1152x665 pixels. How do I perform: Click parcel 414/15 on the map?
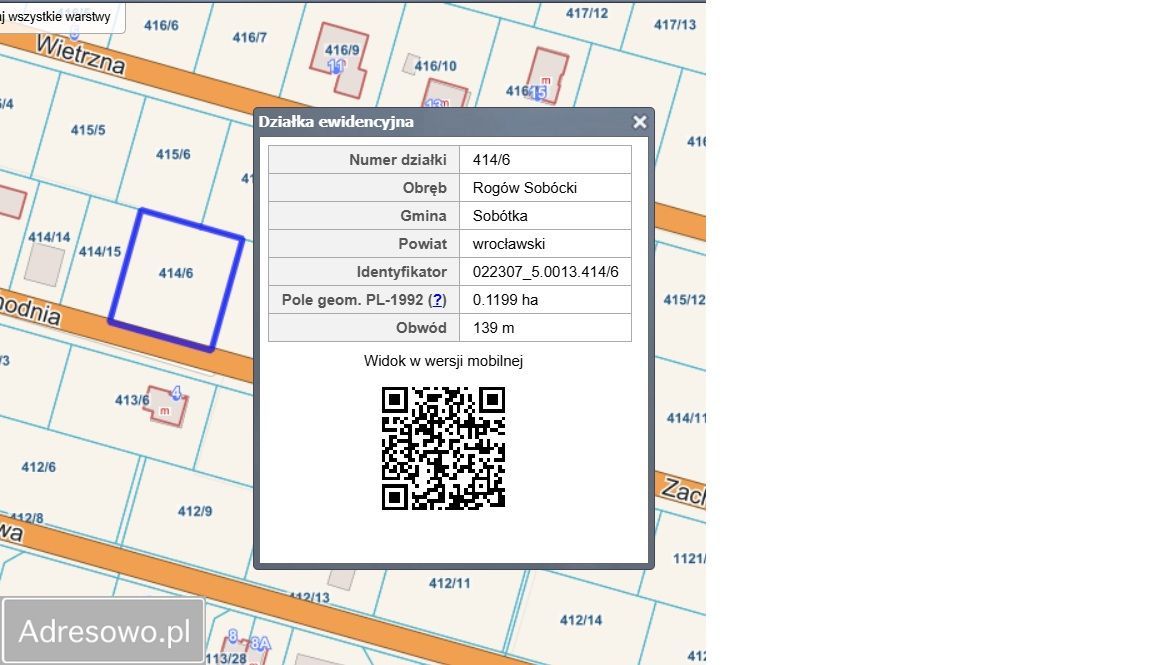point(100,251)
